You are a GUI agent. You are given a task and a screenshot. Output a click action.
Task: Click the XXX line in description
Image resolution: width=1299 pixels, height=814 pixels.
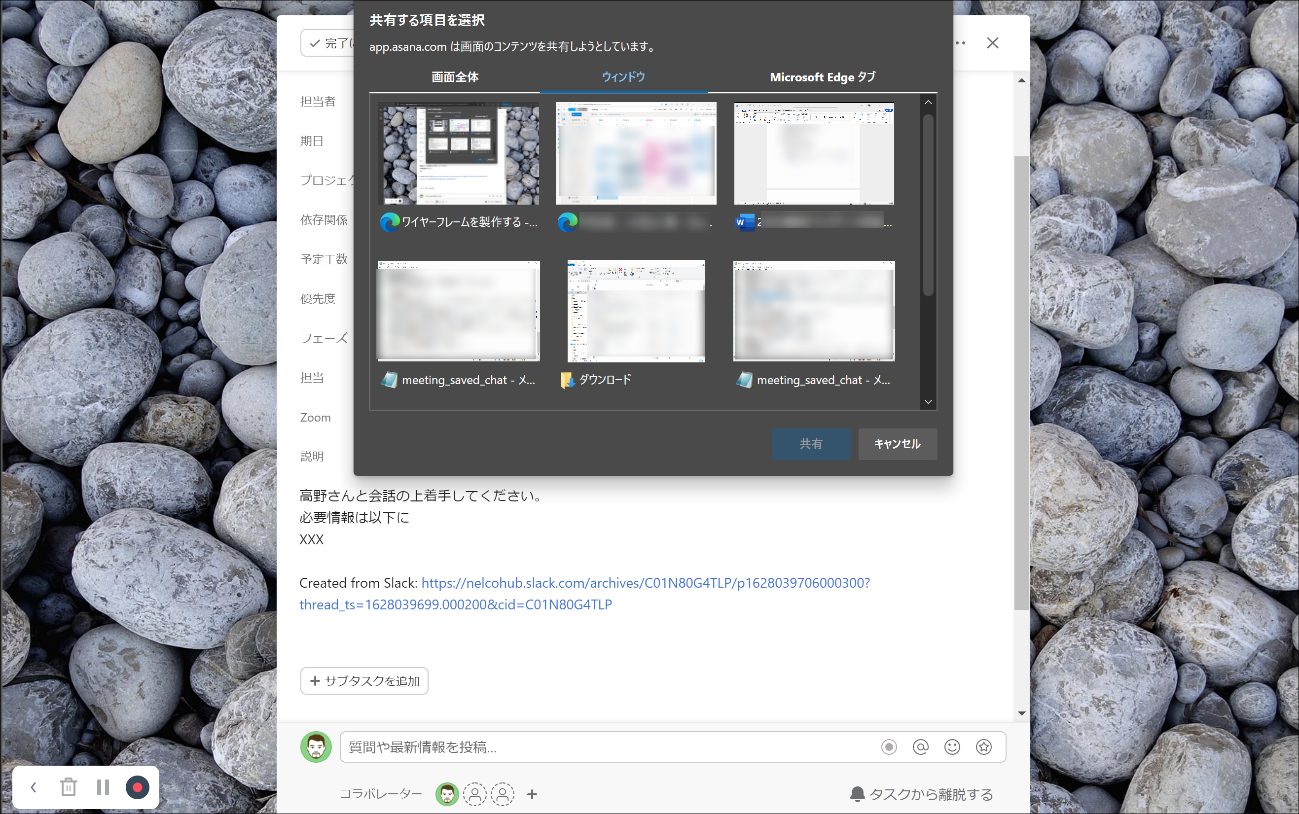coord(312,539)
